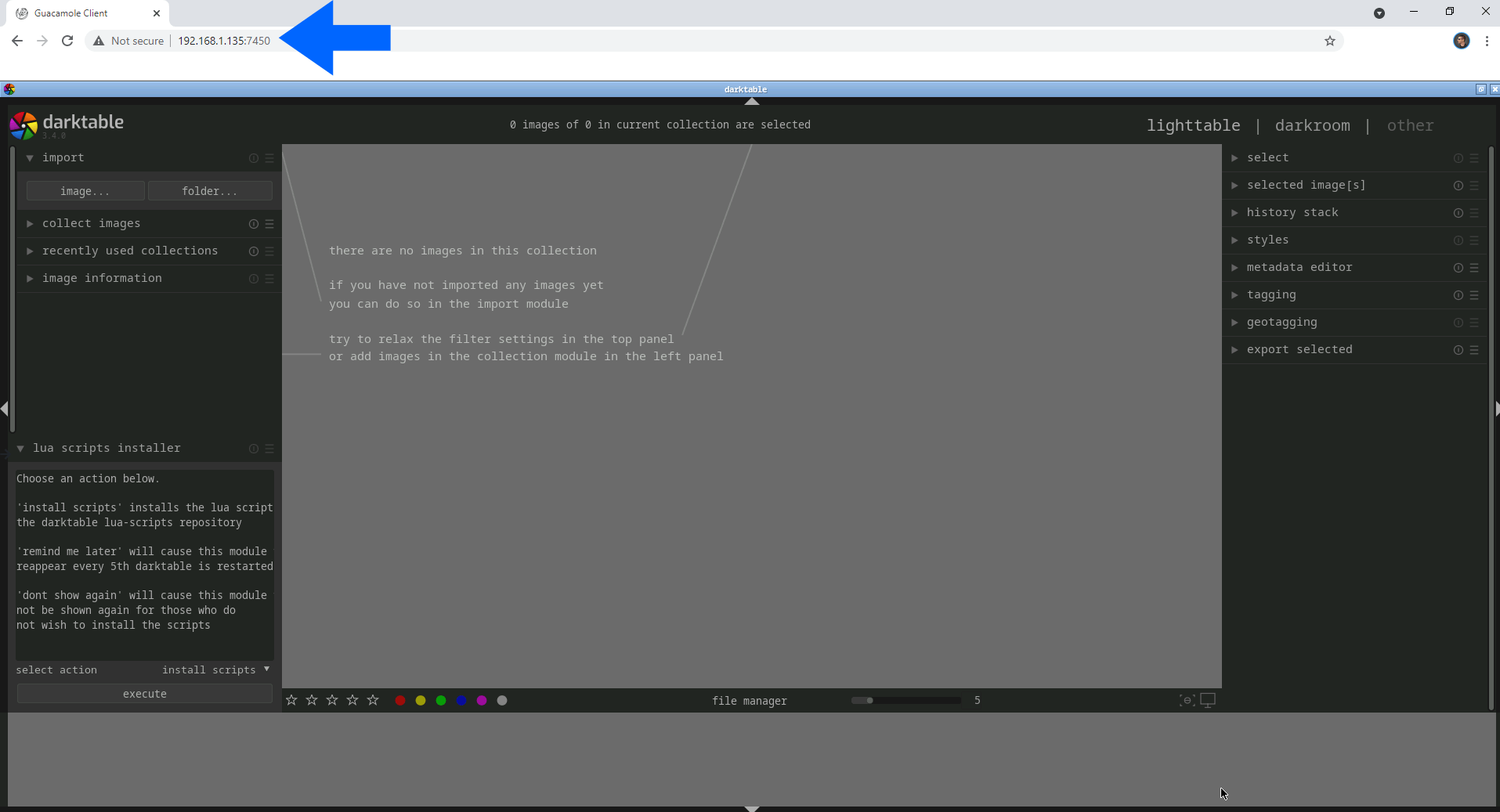This screenshot has width=1500, height=812.
Task: Apply the purple color label
Action: [x=482, y=700]
